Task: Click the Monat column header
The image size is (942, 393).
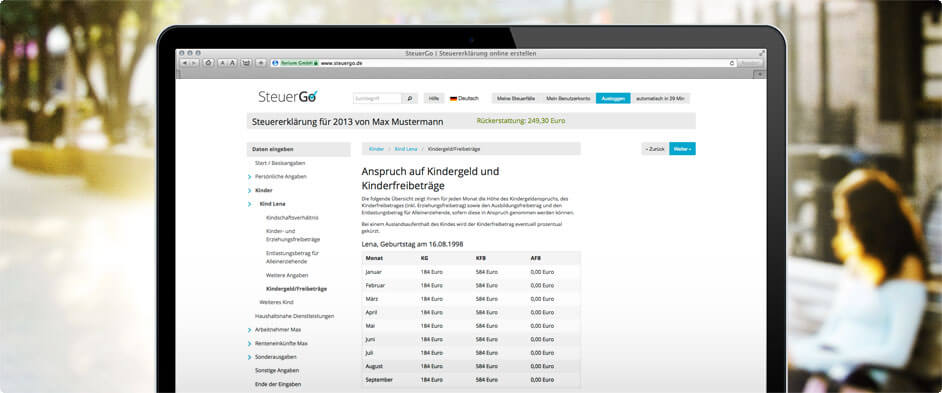Action: point(374,258)
